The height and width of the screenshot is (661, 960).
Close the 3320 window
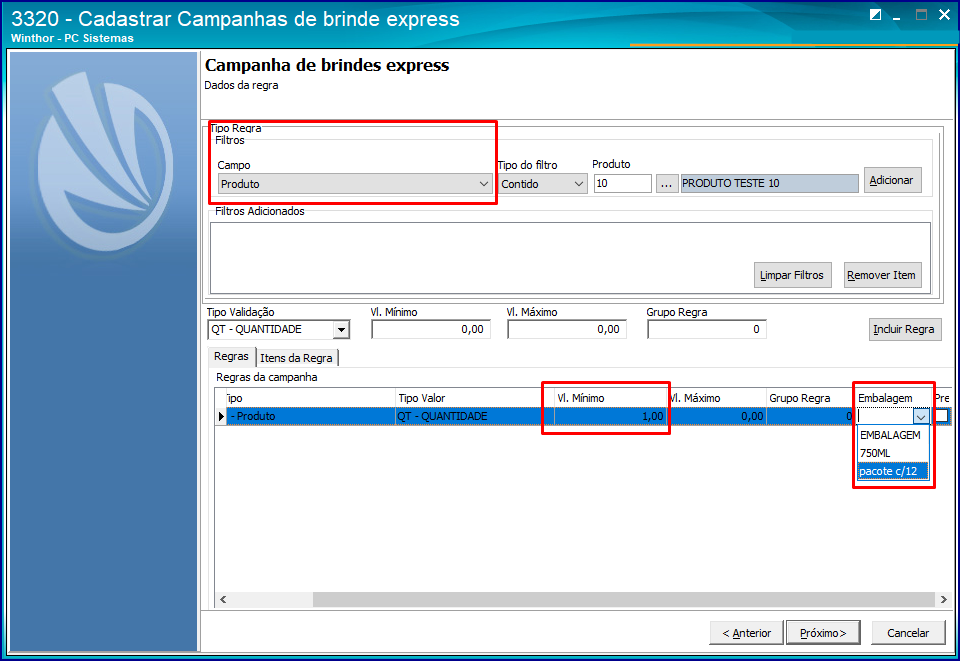pyautogui.click(x=945, y=15)
